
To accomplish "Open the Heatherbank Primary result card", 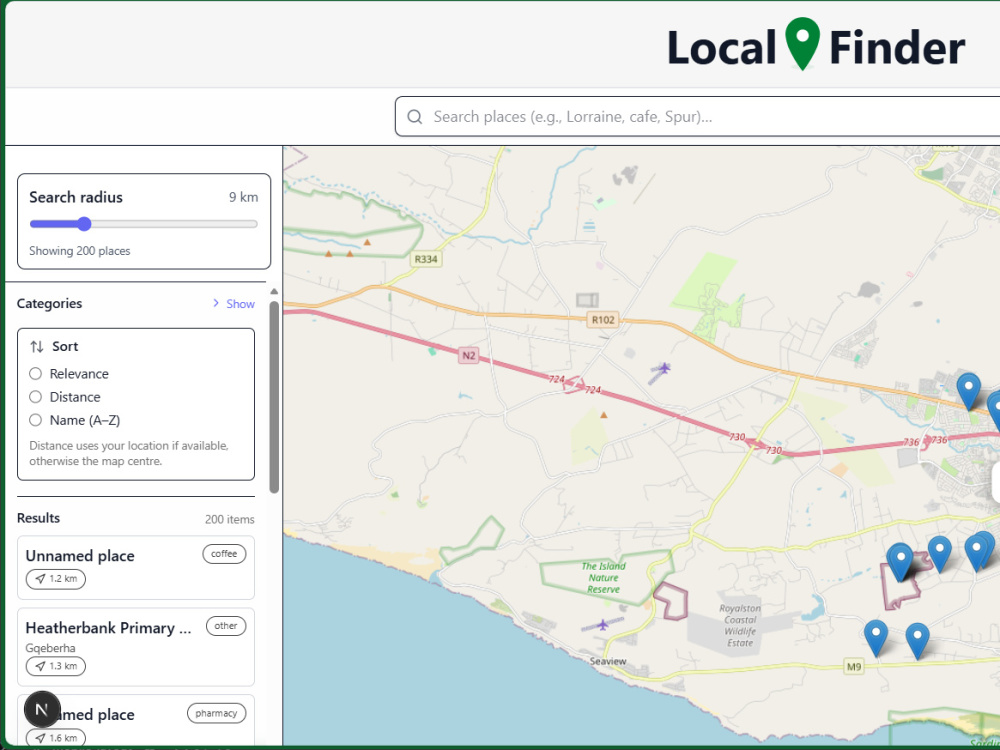I will [136, 647].
